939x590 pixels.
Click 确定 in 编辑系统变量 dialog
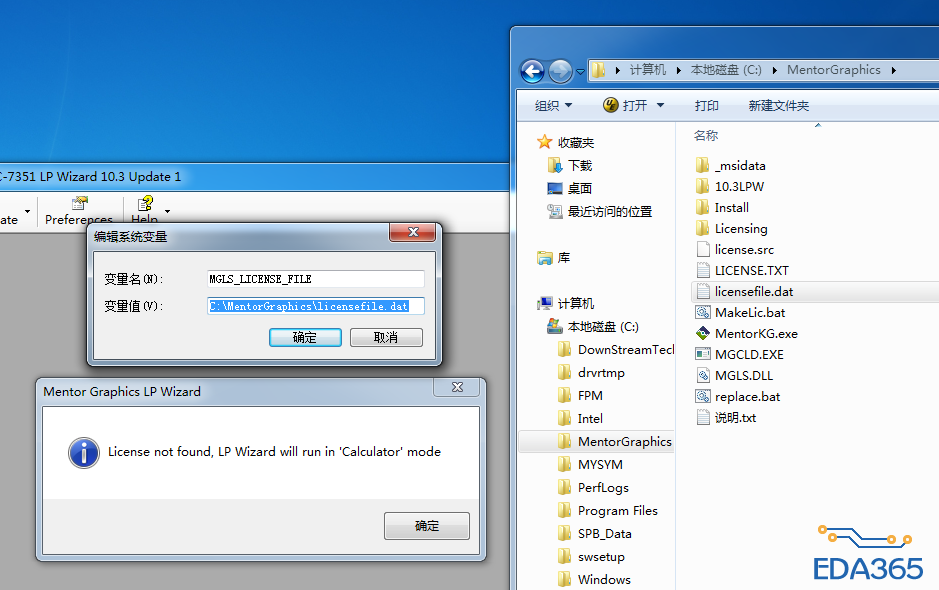(305, 337)
